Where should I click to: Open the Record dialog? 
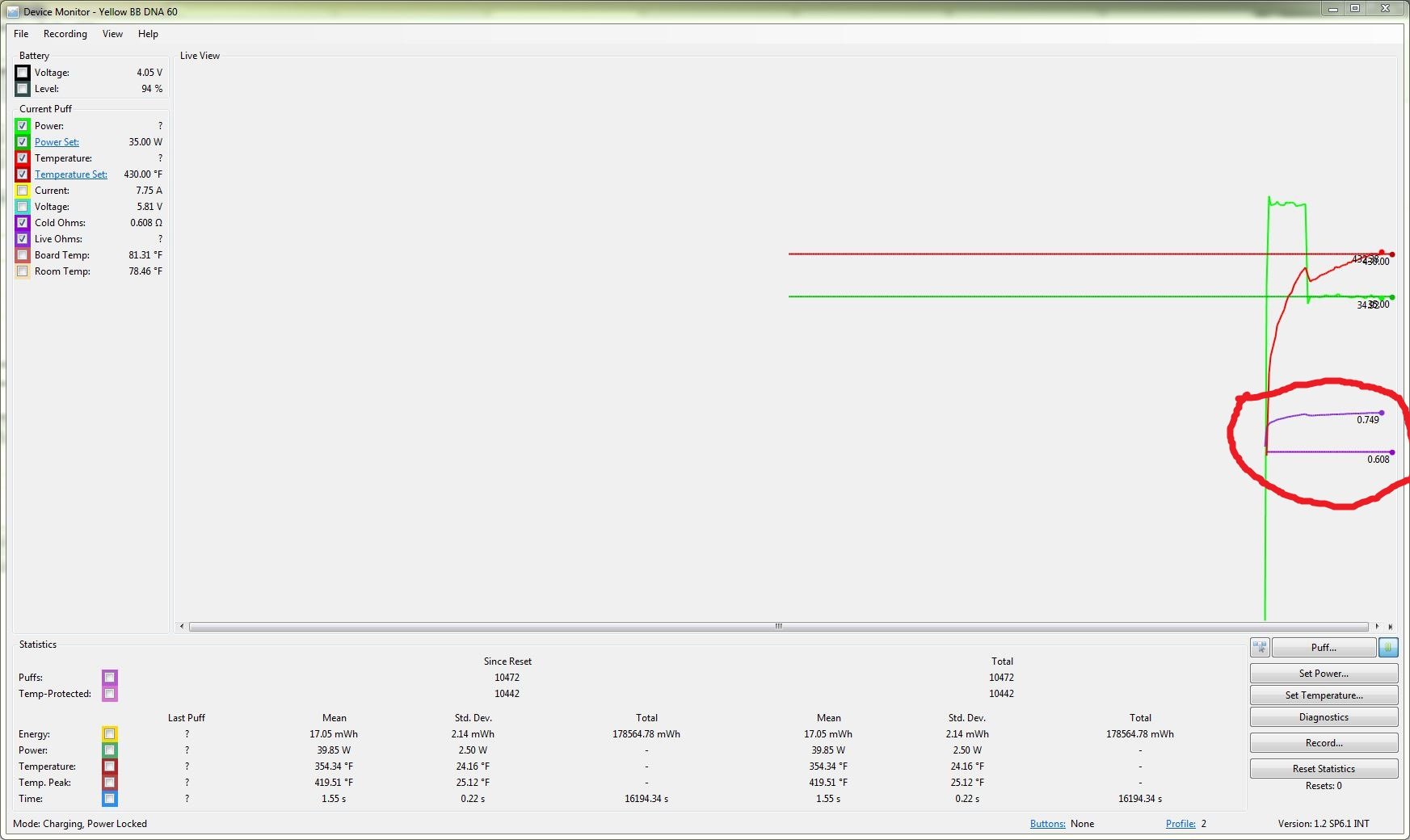[1324, 742]
